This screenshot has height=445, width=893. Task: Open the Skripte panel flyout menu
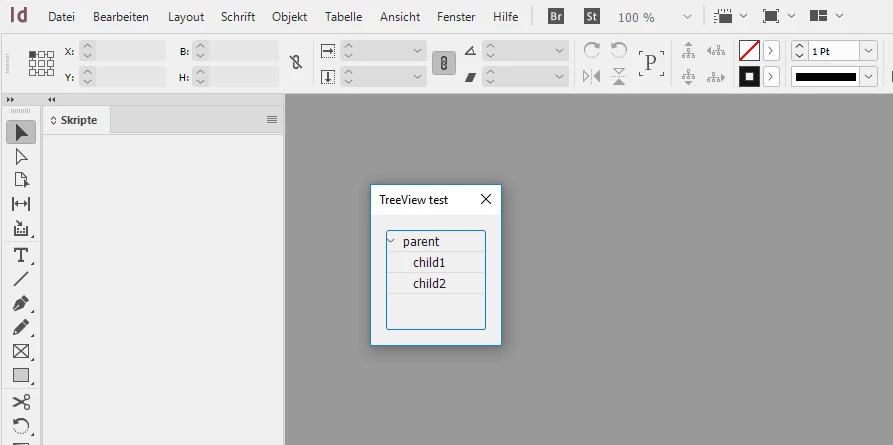pyautogui.click(x=272, y=120)
